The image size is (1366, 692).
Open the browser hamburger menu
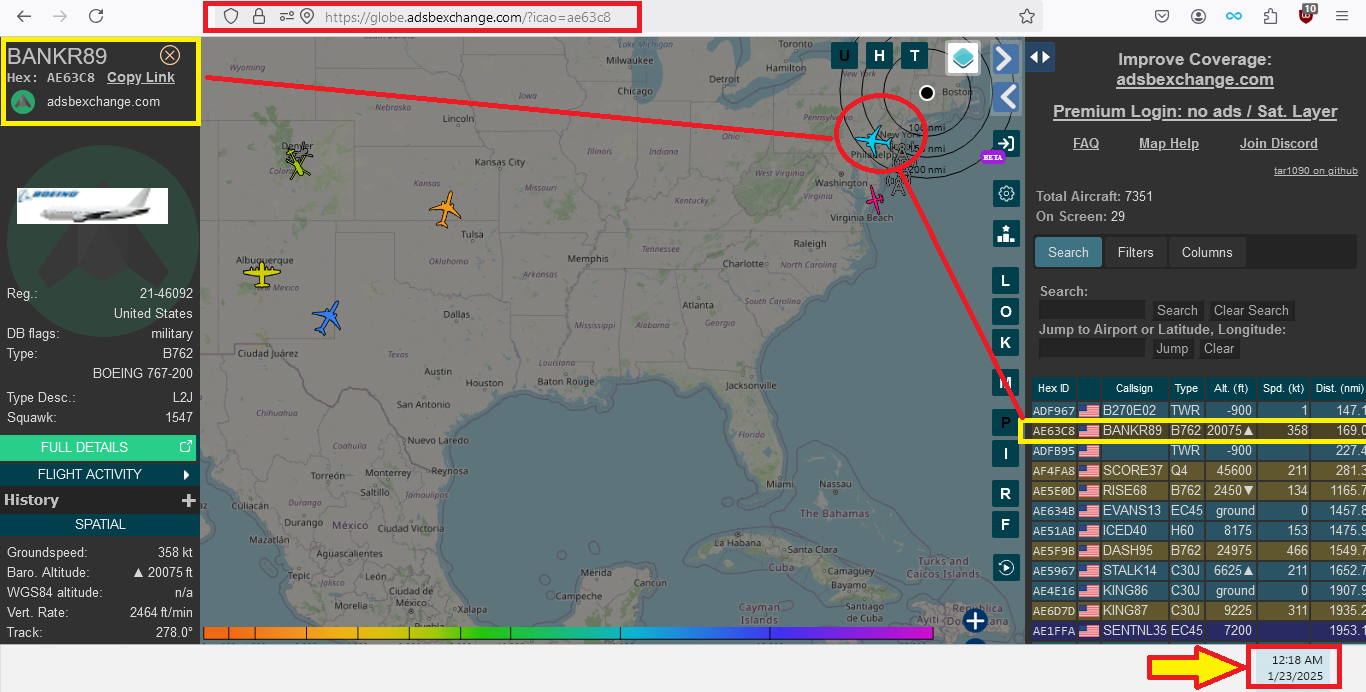click(1342, 16)
